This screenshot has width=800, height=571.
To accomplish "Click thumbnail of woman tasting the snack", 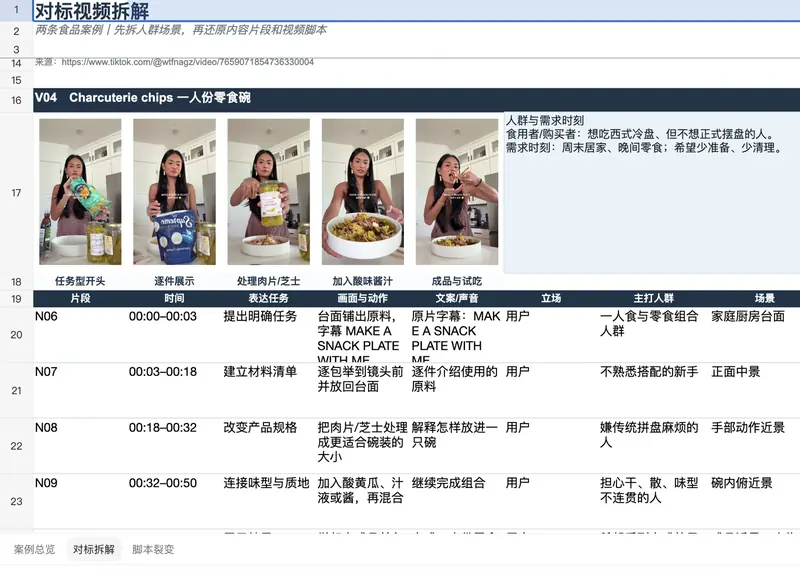I will coord(457,192).
